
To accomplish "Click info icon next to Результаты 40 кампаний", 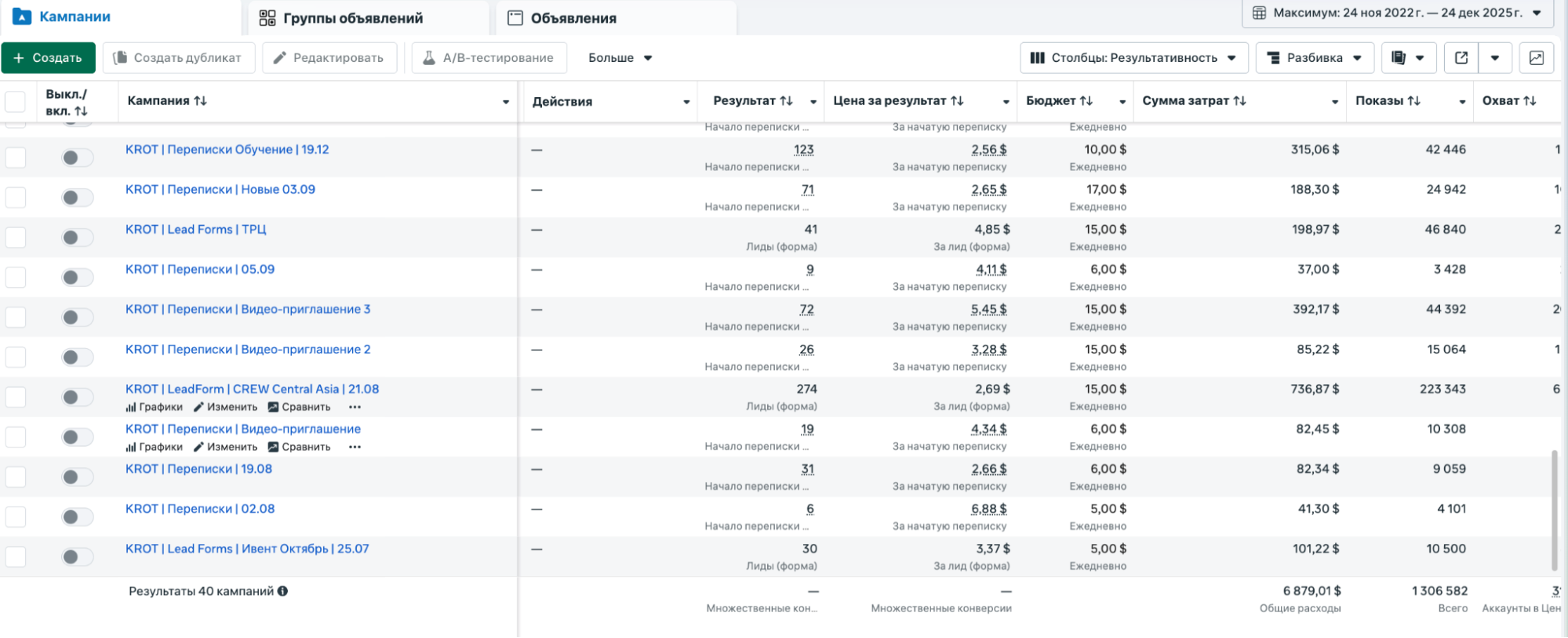I will (282, 591).
